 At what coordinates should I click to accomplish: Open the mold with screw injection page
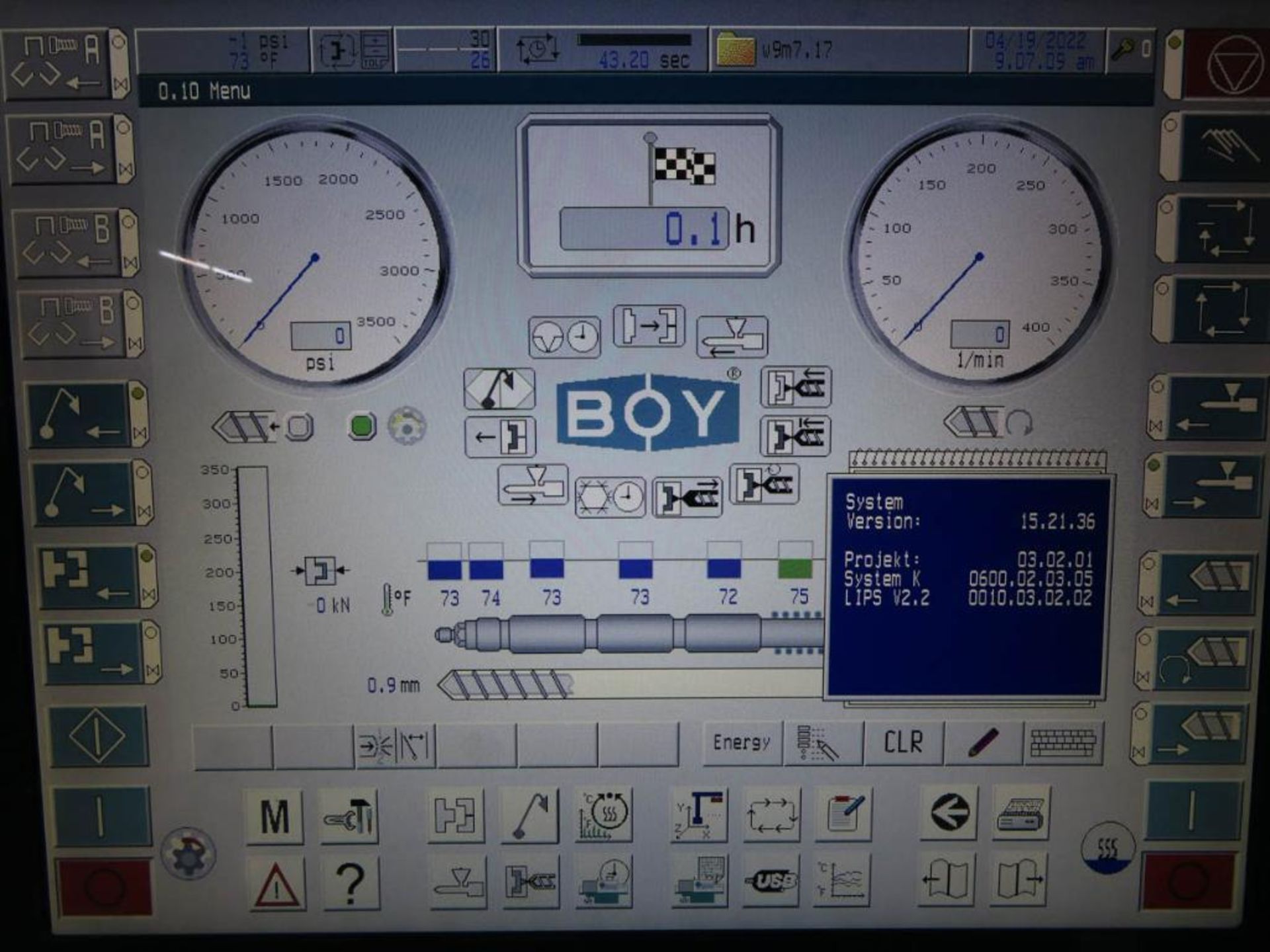click(531, 881)
